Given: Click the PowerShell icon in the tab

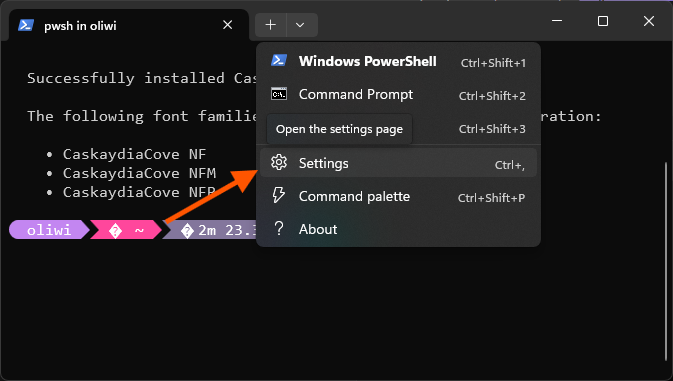Looking at the screenshot, I should click(26, 25).
